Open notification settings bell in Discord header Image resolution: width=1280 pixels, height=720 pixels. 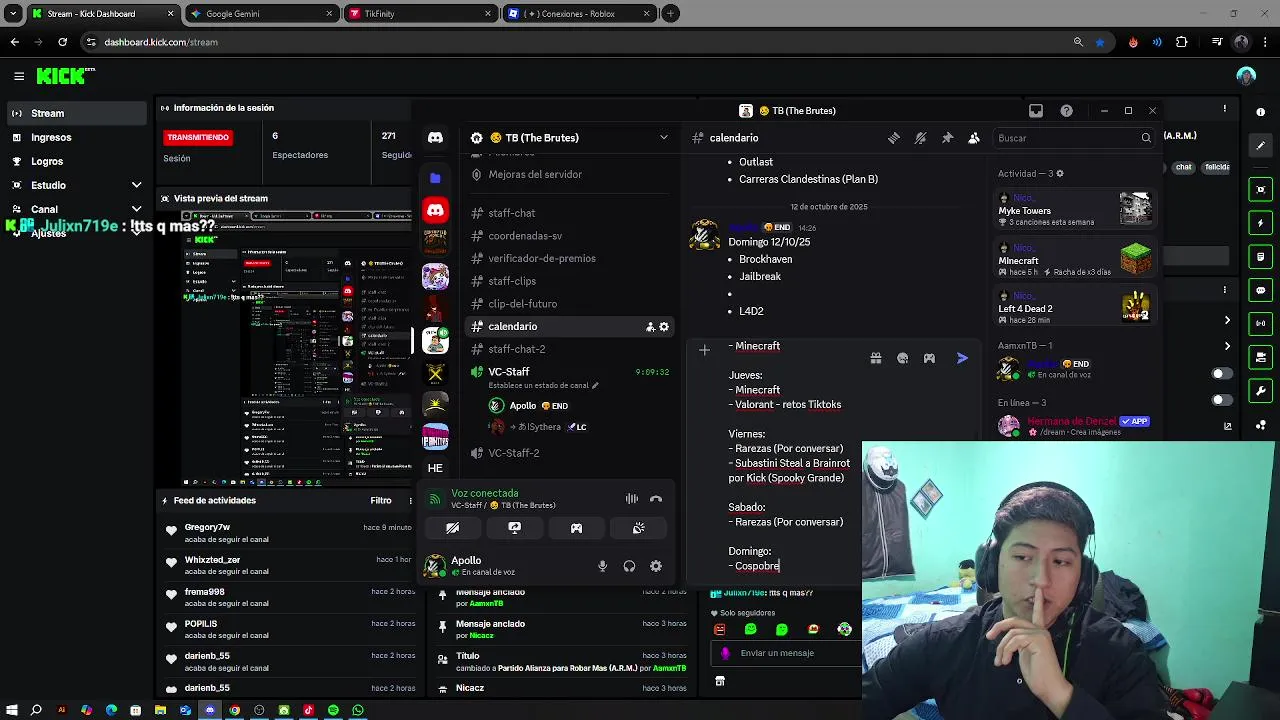pos(921,138)
